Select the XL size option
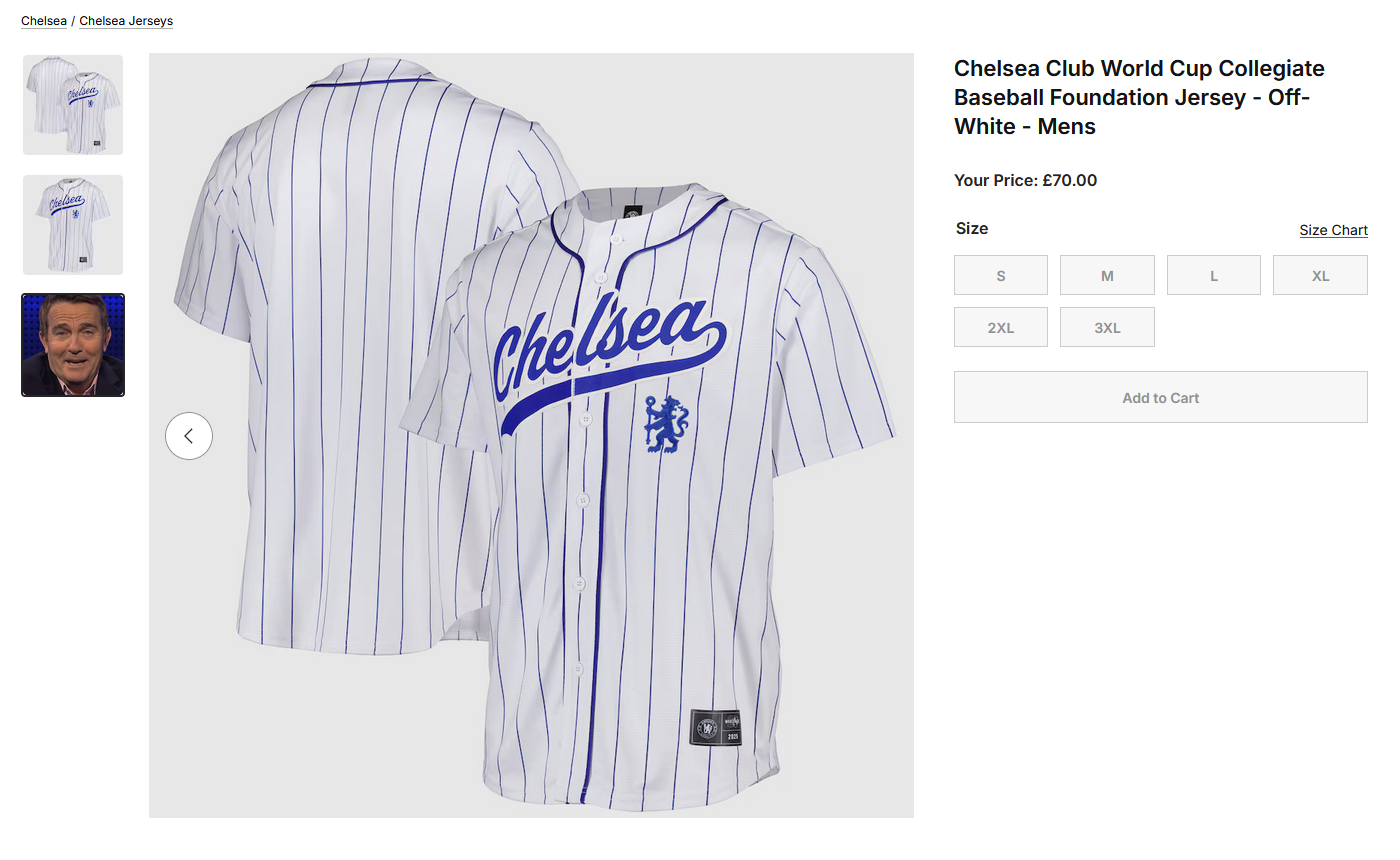Screen dimensions: 1400x860 (x=1320, y=275)
